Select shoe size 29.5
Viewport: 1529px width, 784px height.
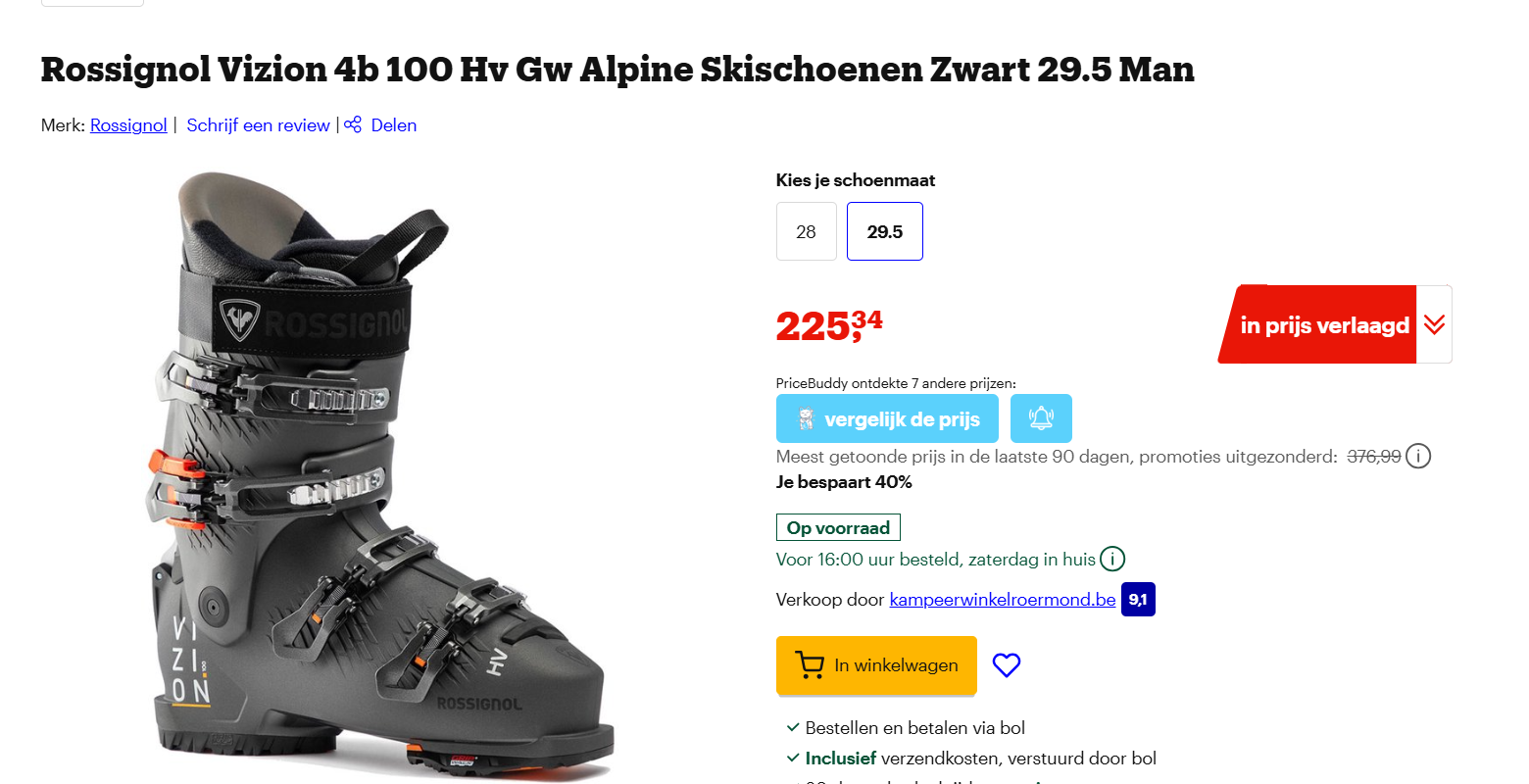point(884,231)
